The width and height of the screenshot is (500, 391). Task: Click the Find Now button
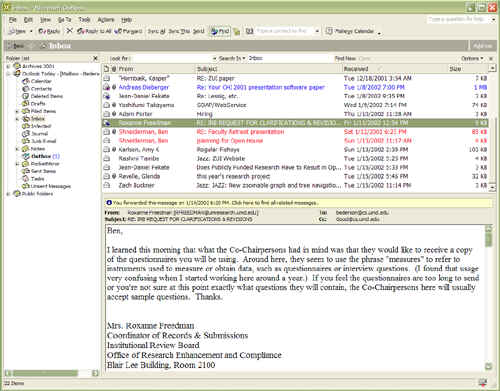click(345, 58)
